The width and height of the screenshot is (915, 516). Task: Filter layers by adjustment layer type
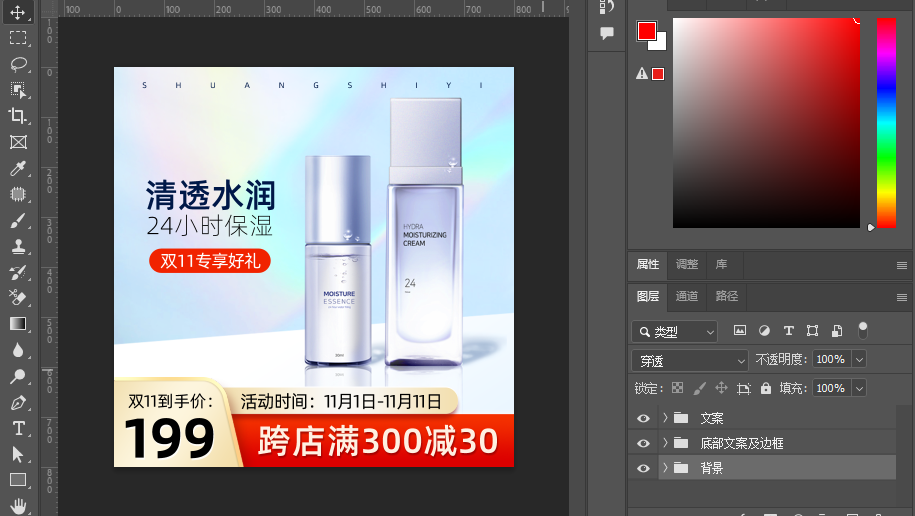coord(764,330)
